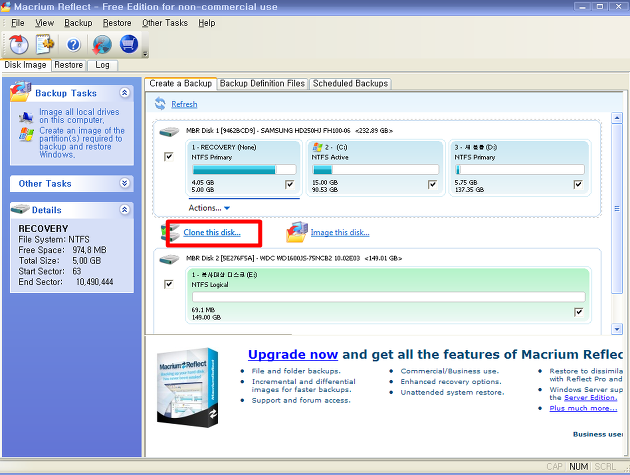Click the image all local drives icon
The image size is (630, 475).
[26, 117]
